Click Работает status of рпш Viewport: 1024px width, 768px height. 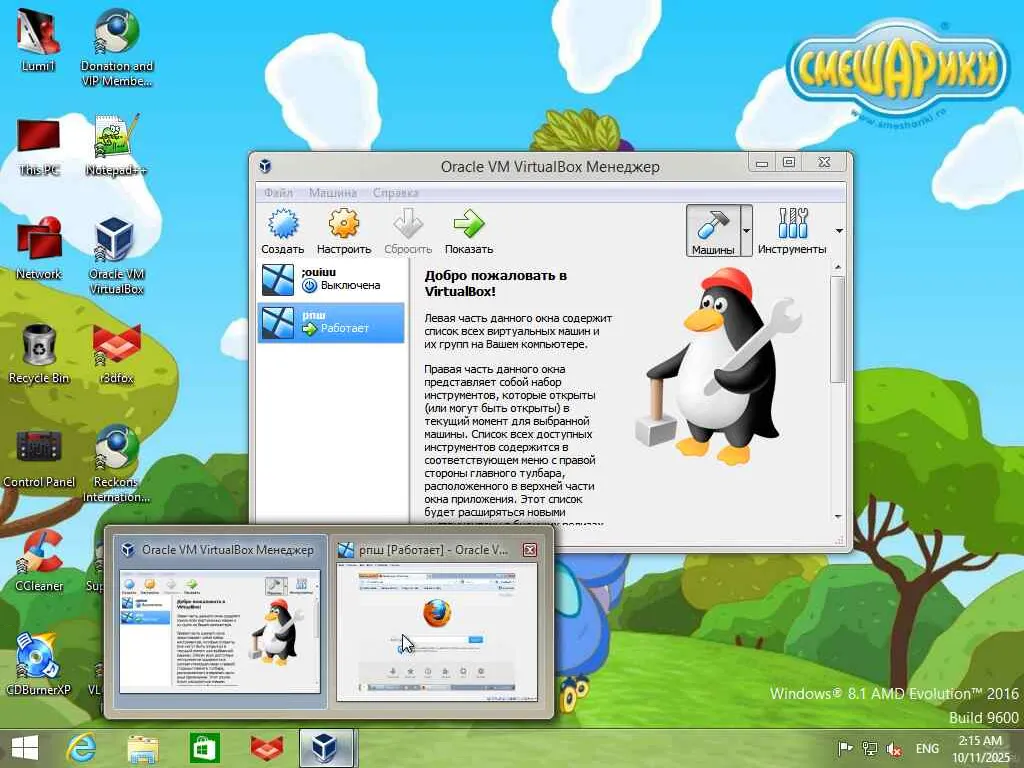pyautogui.click(x=336, y=328)
